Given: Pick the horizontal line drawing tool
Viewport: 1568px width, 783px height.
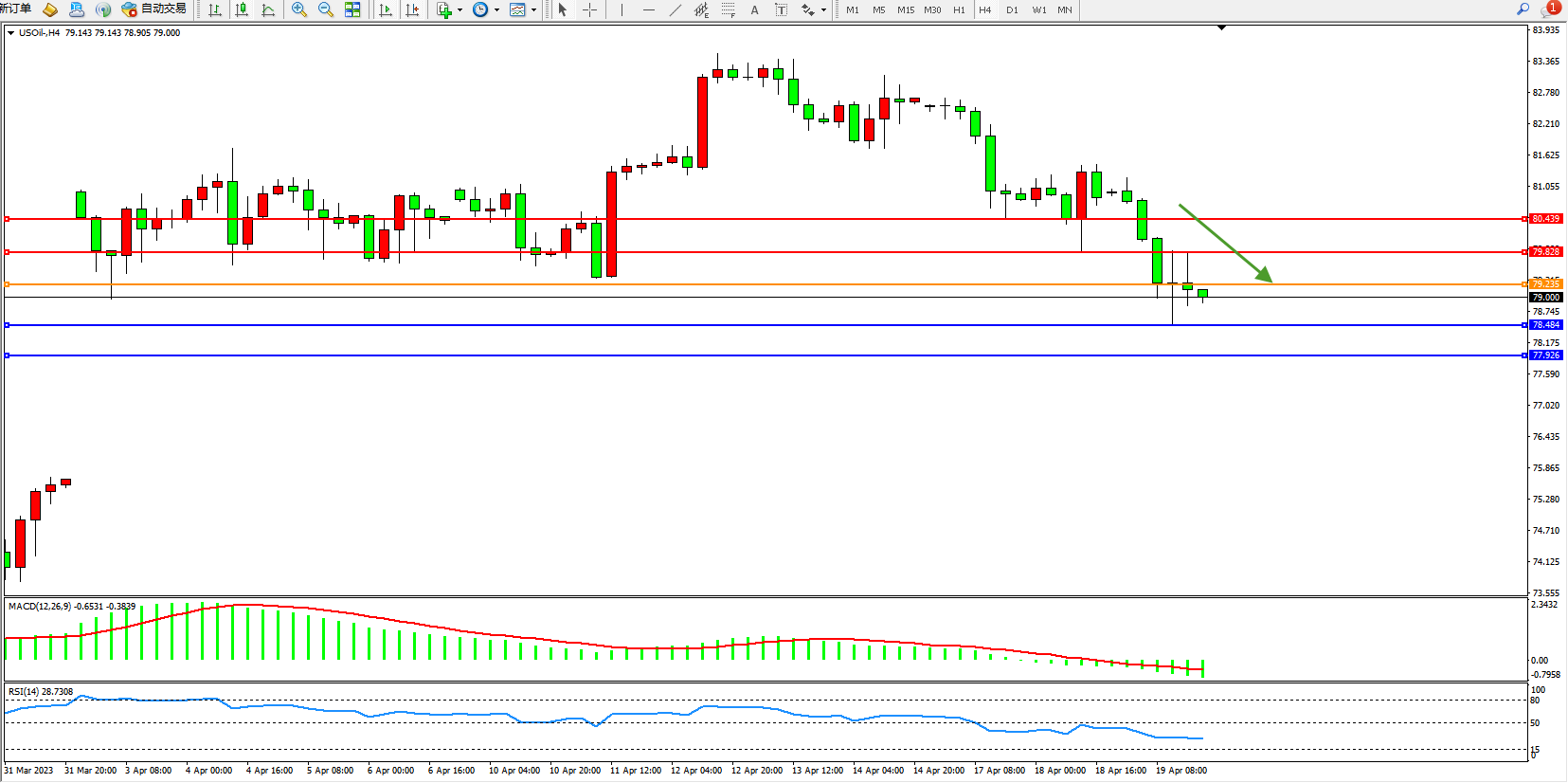Looking at the screenshot, I should [648, 9].
